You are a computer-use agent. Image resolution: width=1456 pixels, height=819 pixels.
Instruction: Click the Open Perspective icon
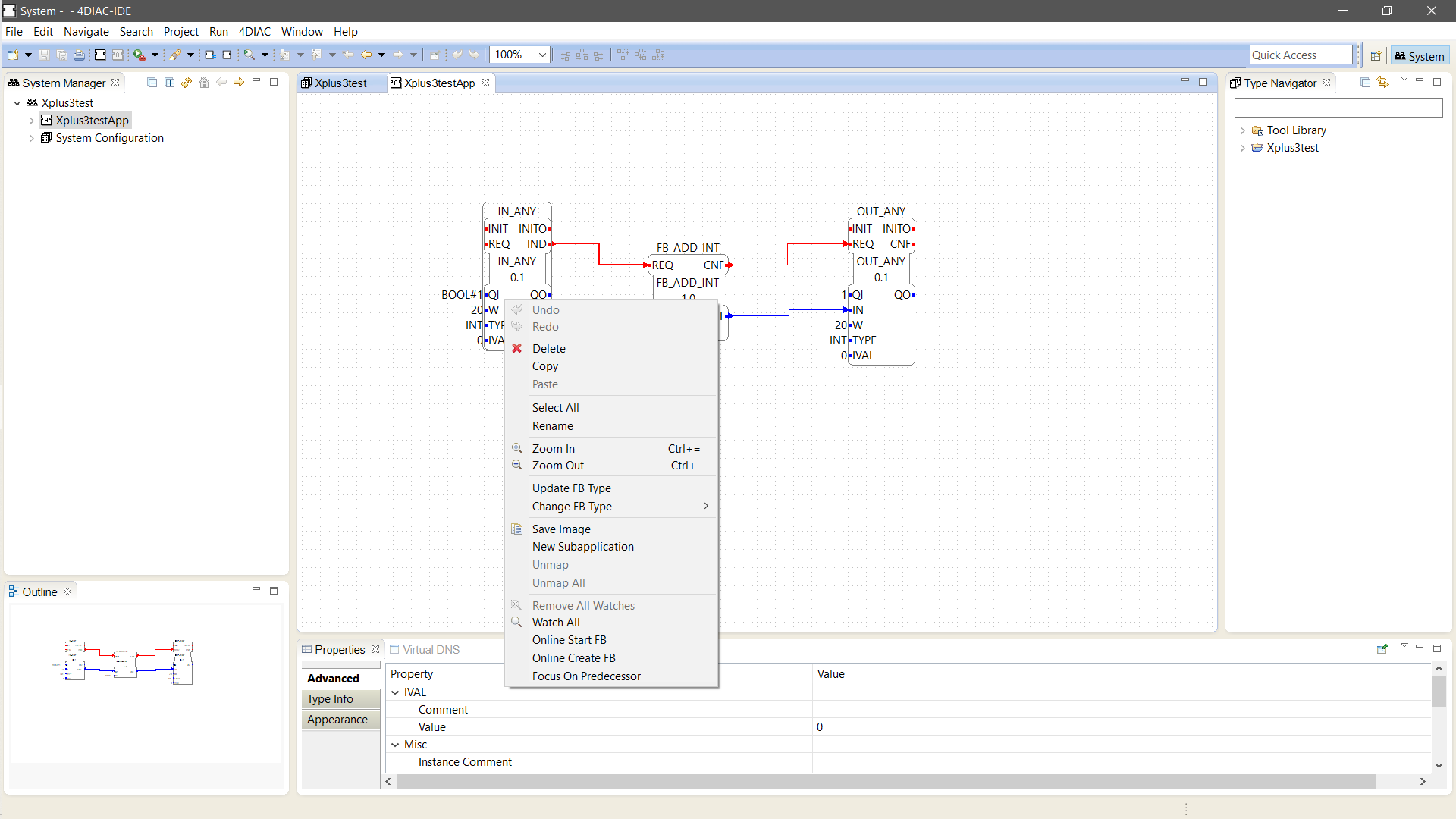pos(1376,56)
